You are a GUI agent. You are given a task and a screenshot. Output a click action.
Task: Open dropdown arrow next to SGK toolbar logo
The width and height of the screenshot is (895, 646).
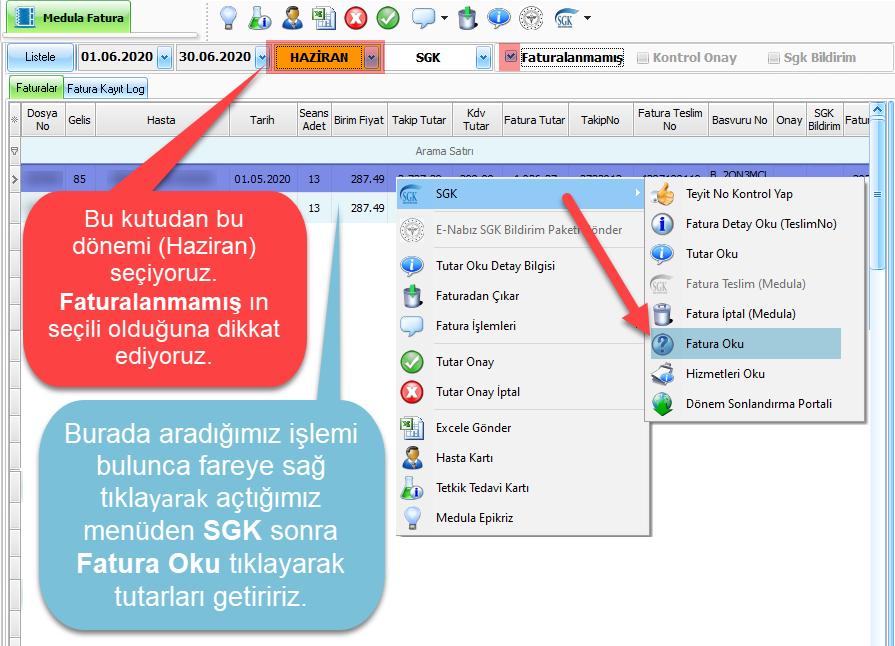(x=587, y=18)
